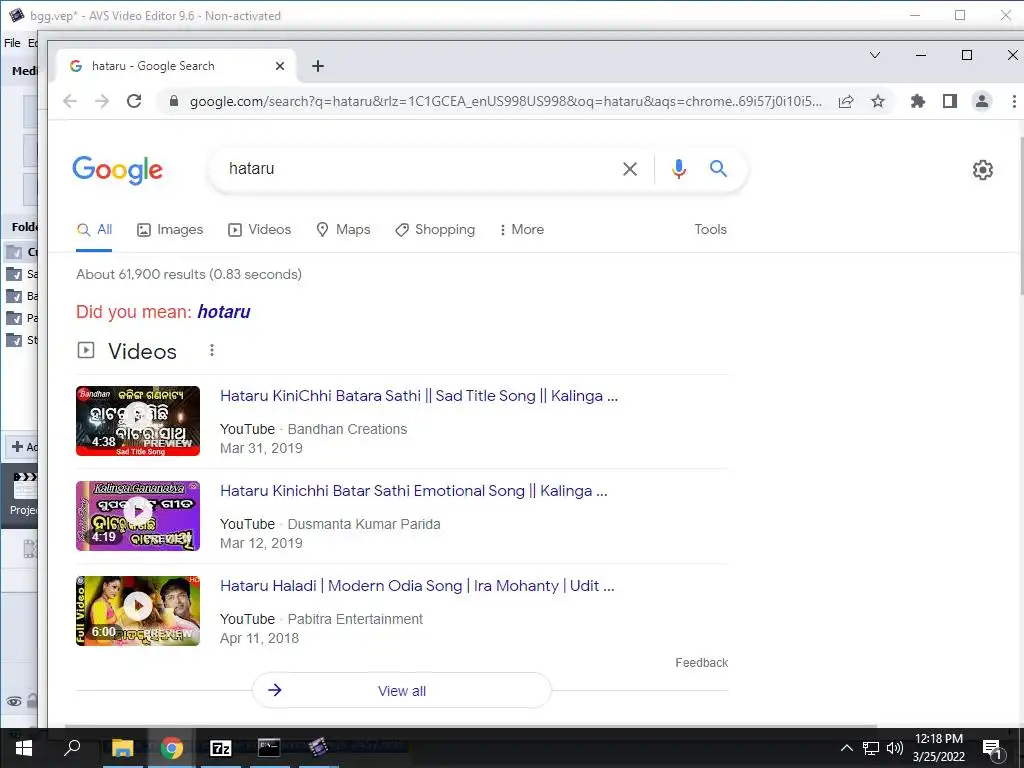Open Chrome from the taskbar
The width and height of the screenshot is (1024, 768).
(x=172, y=748)
